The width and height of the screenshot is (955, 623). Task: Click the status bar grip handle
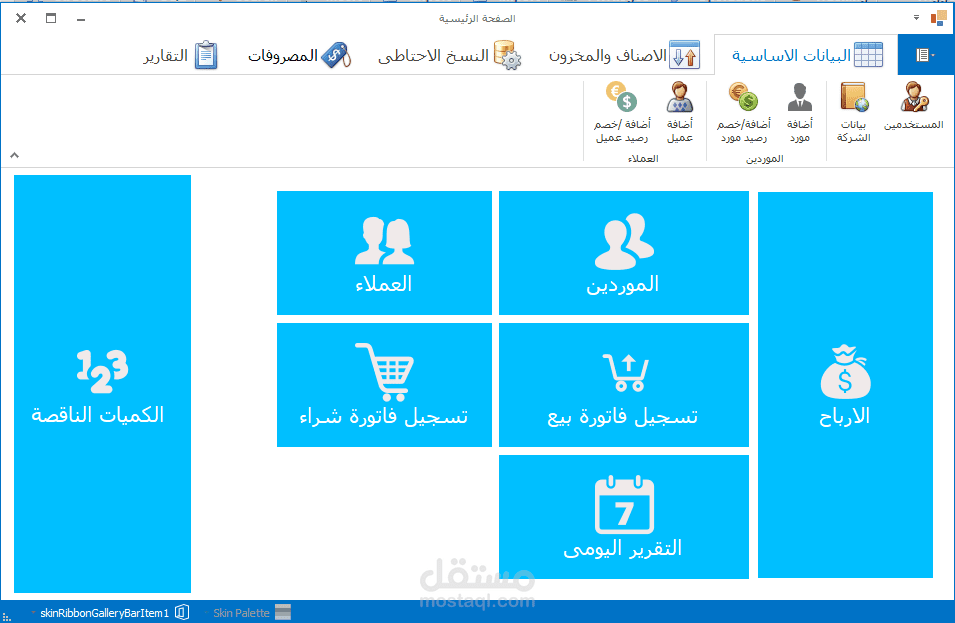point(7,617)
